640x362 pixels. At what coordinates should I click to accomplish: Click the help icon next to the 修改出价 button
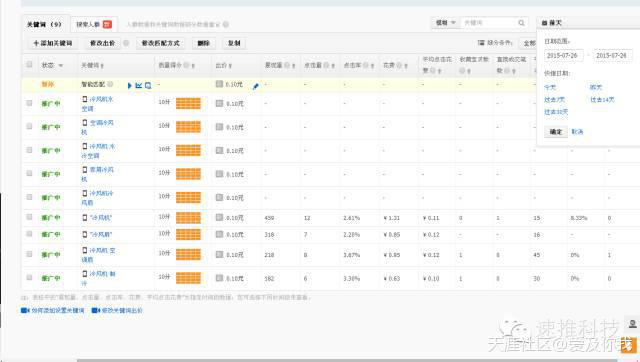click(126, 43)
